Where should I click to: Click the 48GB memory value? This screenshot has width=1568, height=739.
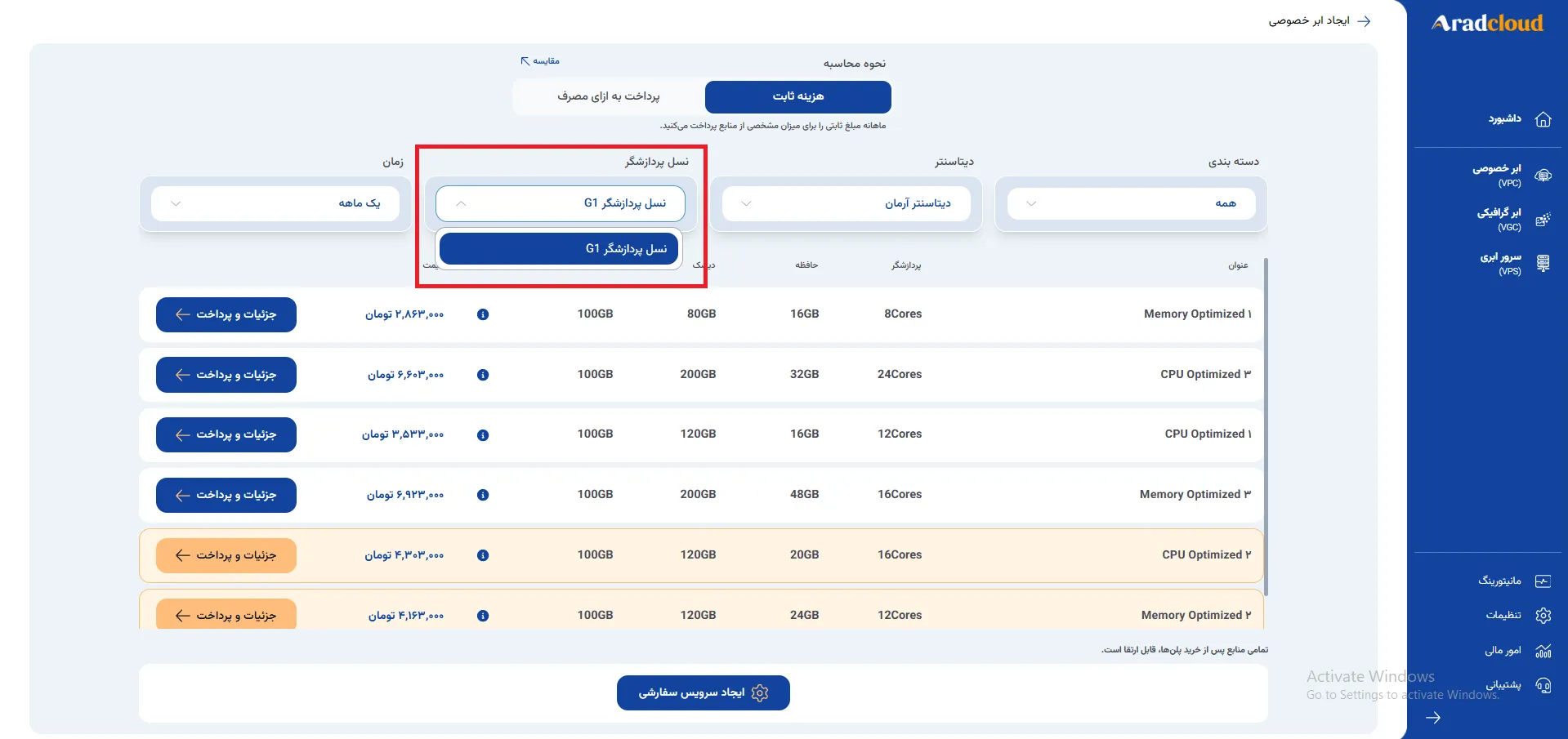(805, 495)
